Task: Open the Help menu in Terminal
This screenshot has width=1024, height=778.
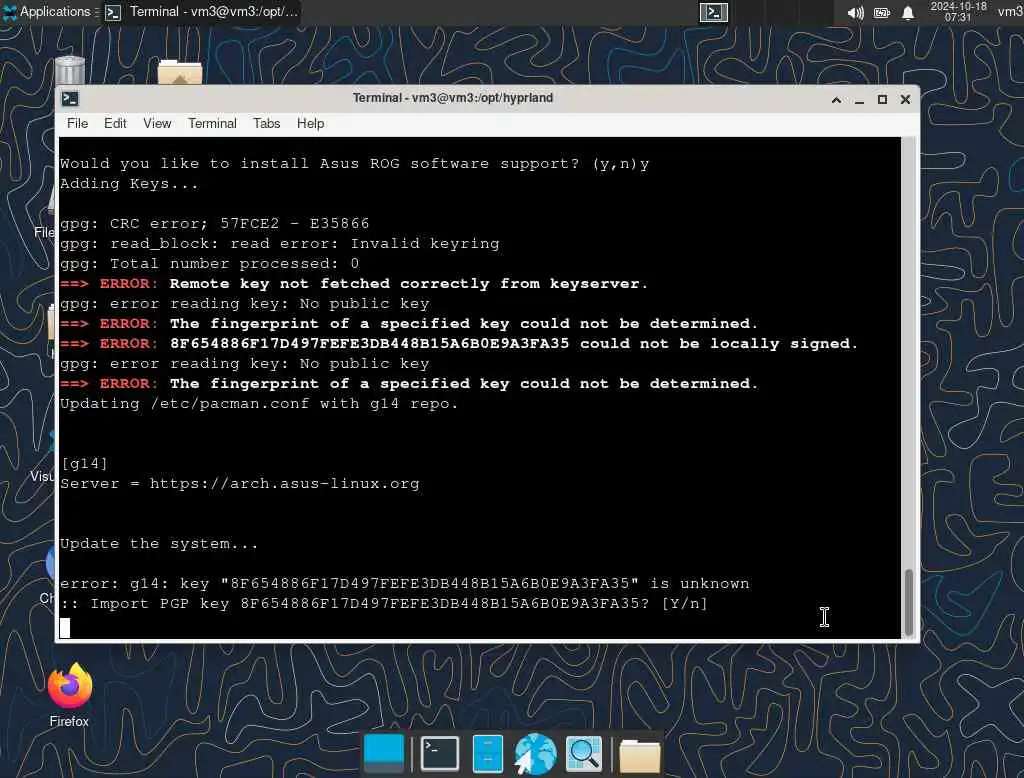Action: tap(310, 123)
